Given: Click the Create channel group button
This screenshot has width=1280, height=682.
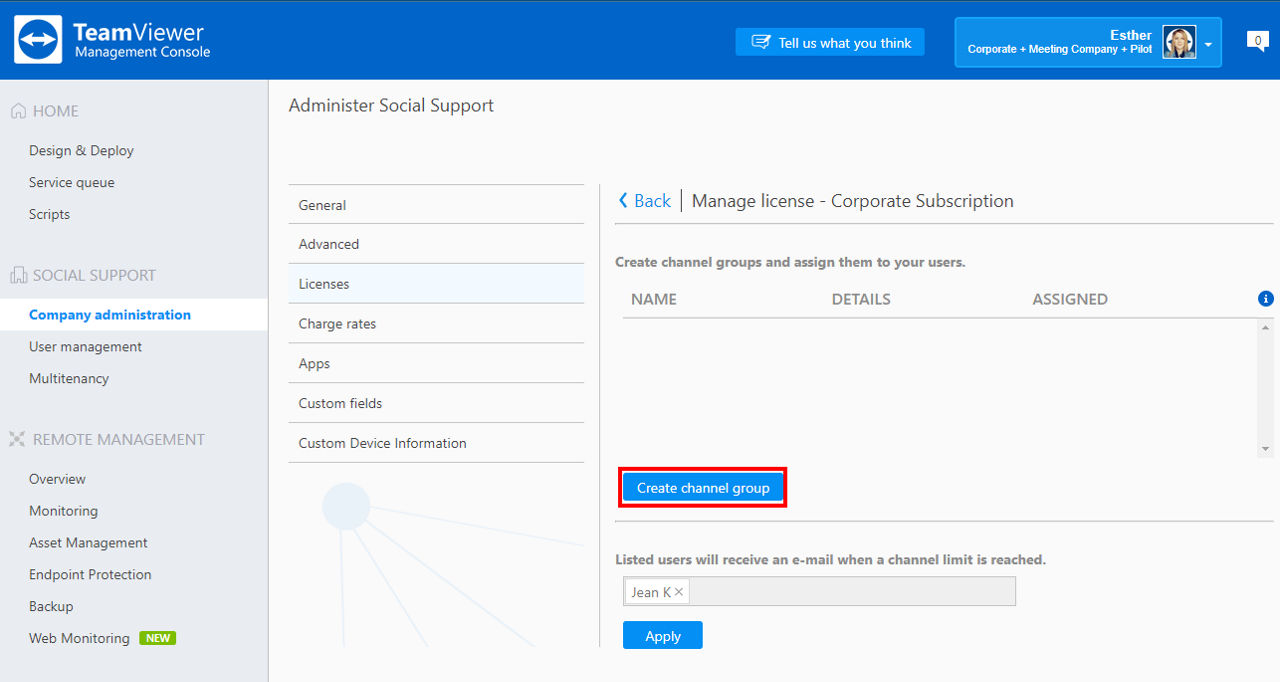Looking at the screenshot, I should pyautogui.click(x=703, y=488).
